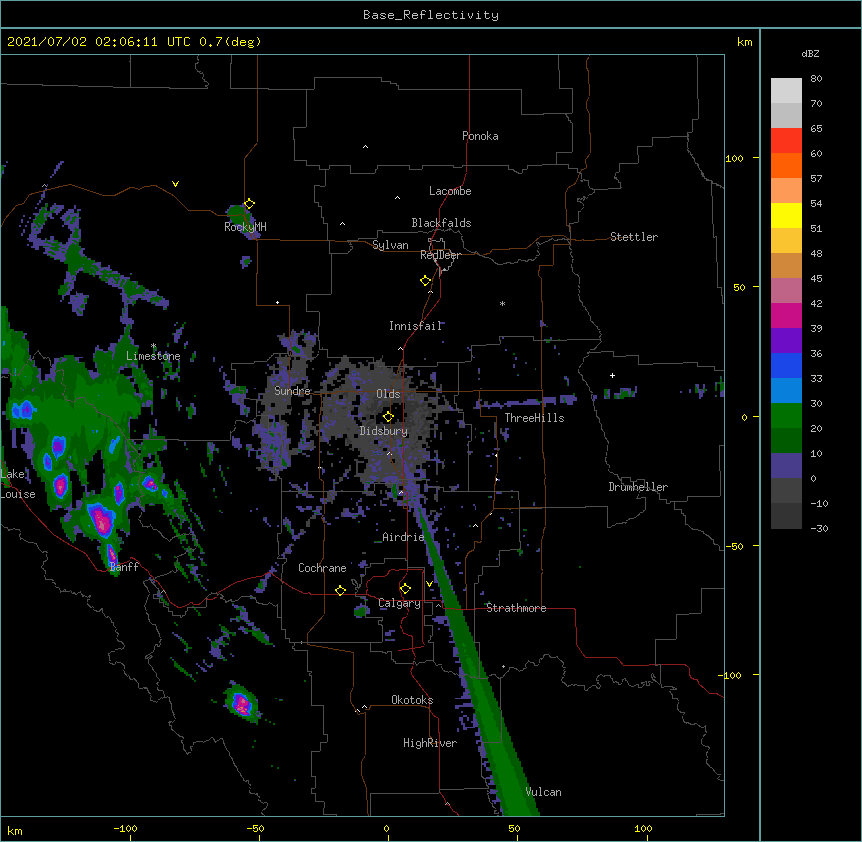
Task: Click the yellow V marker northwest of RockyMH
Action: 175,184
